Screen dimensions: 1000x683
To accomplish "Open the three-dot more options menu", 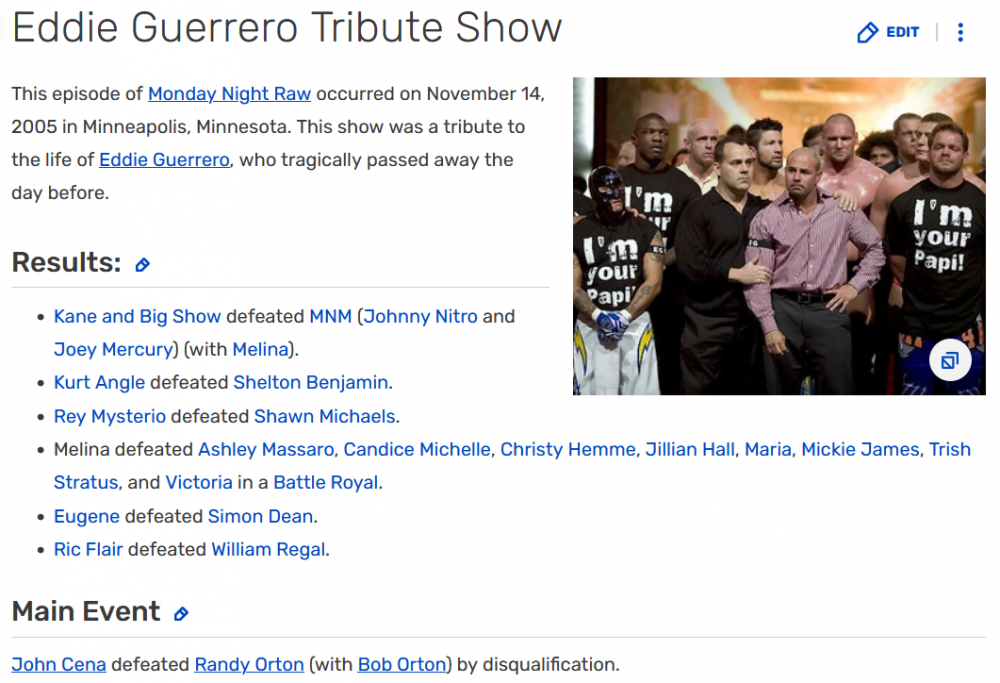I will coord(960,32).
